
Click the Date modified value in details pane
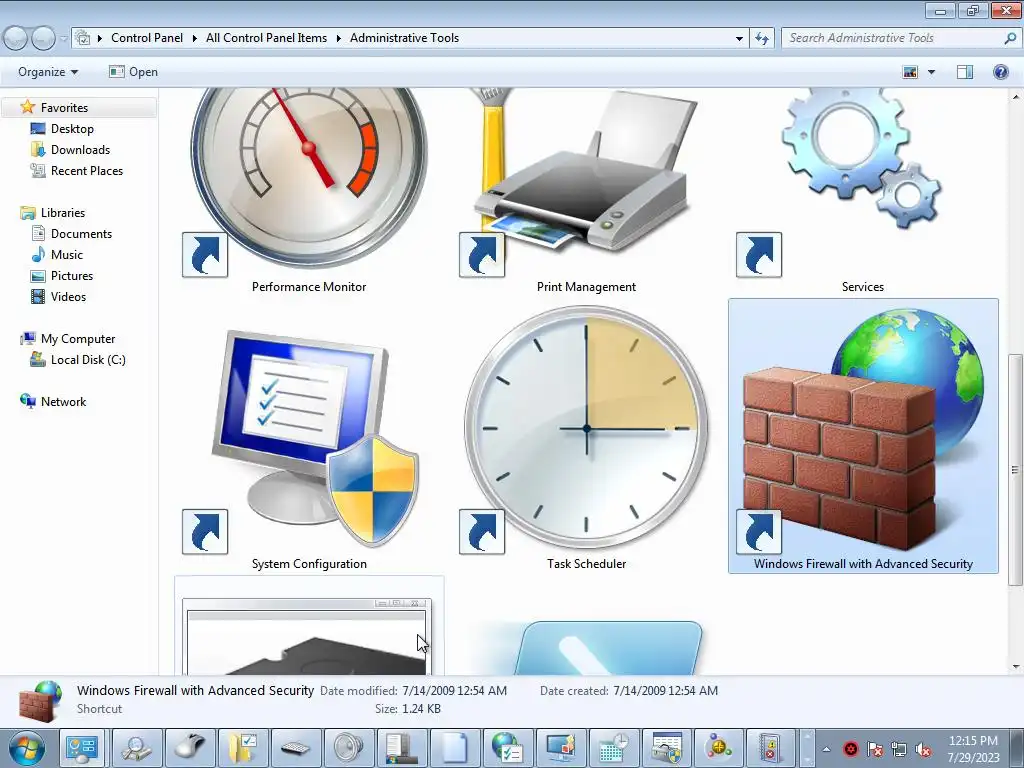[455, 690]
